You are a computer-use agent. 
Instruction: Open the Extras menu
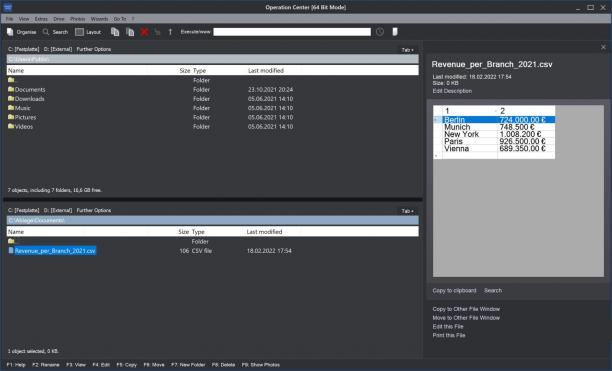(x=41, y=19)
